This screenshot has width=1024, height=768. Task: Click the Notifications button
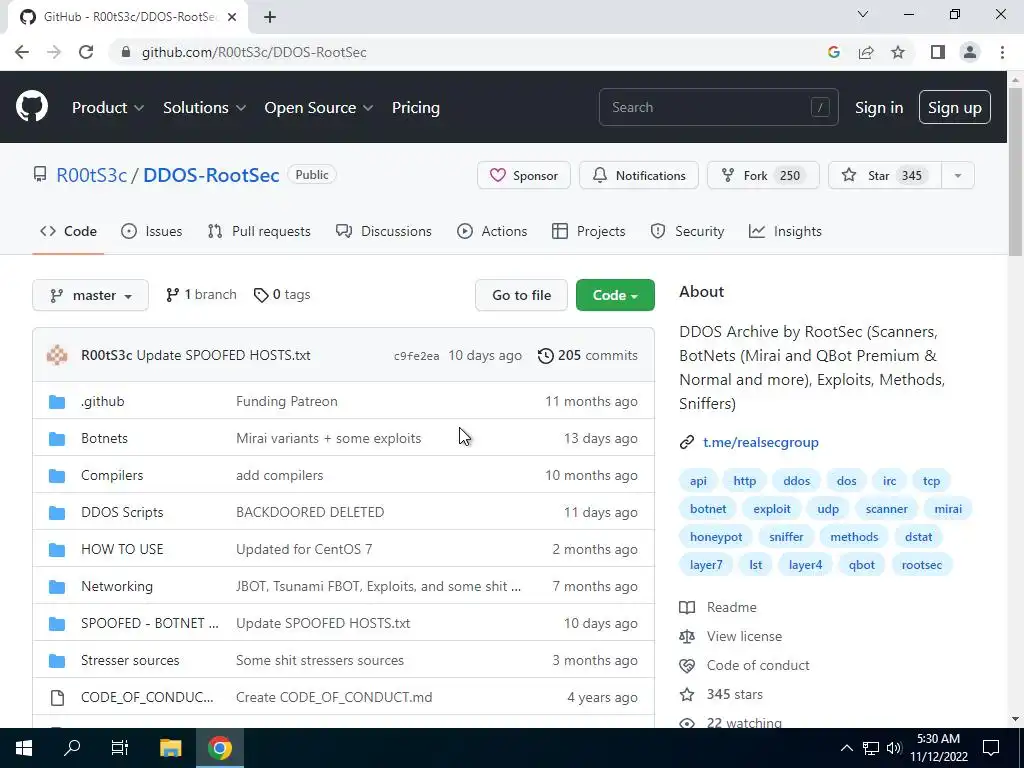639,176
